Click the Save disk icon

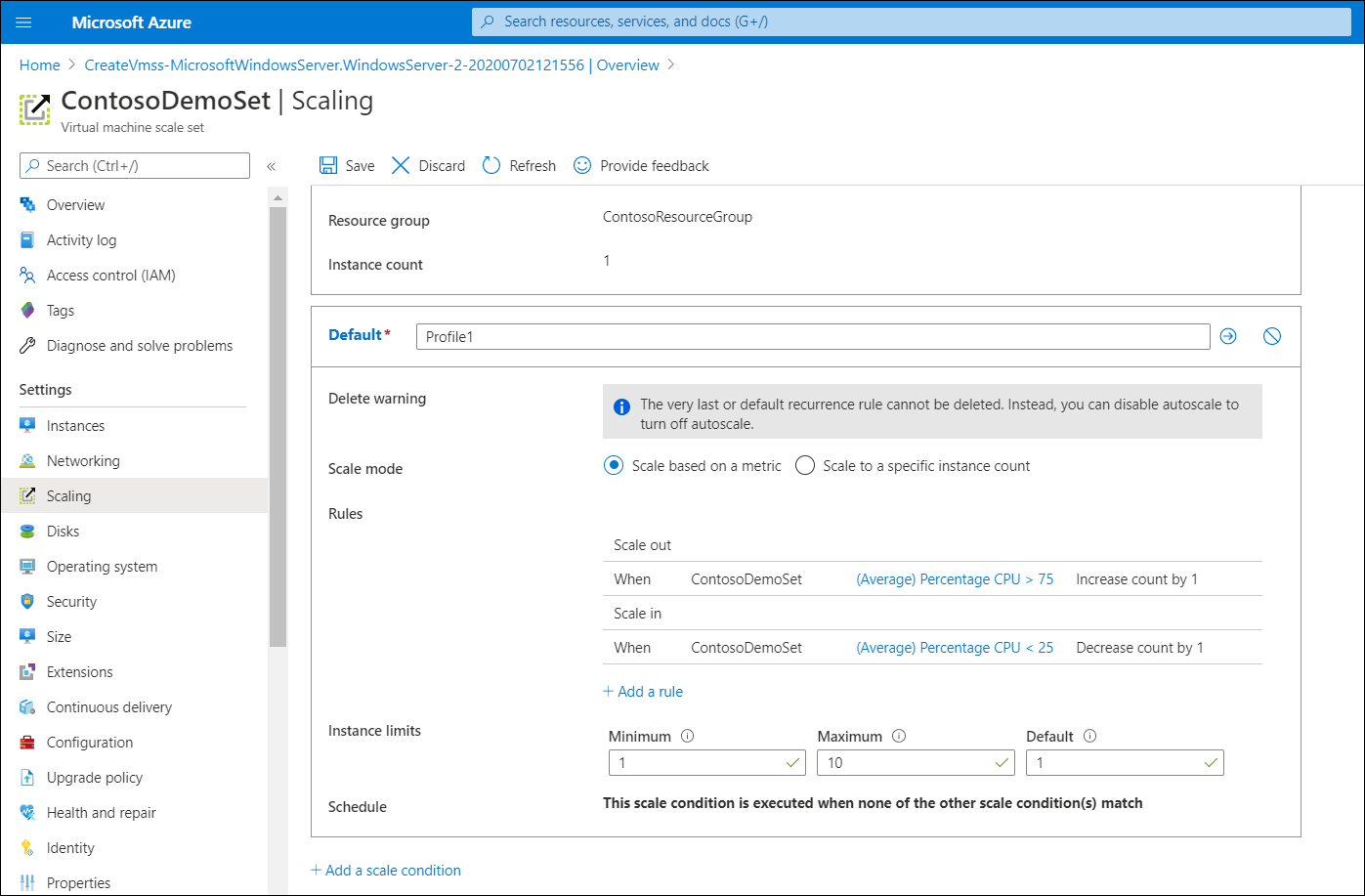tap(329, 165)
